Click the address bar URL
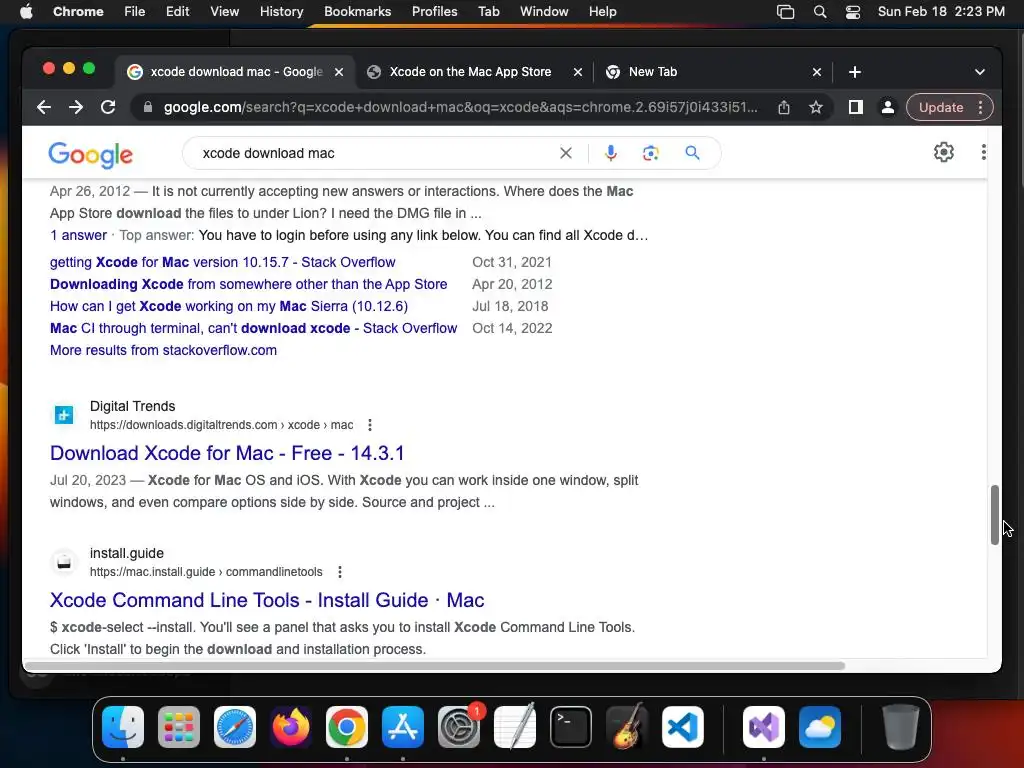Screen dimensions: 1024x768 tap(460, 107)
